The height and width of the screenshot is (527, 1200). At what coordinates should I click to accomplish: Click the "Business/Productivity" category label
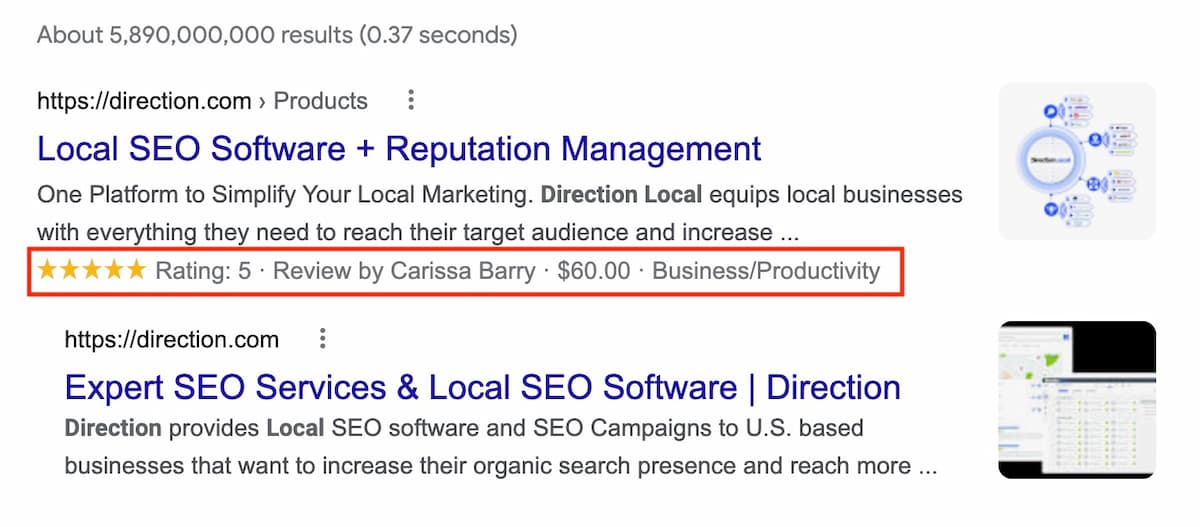(766, 271)
